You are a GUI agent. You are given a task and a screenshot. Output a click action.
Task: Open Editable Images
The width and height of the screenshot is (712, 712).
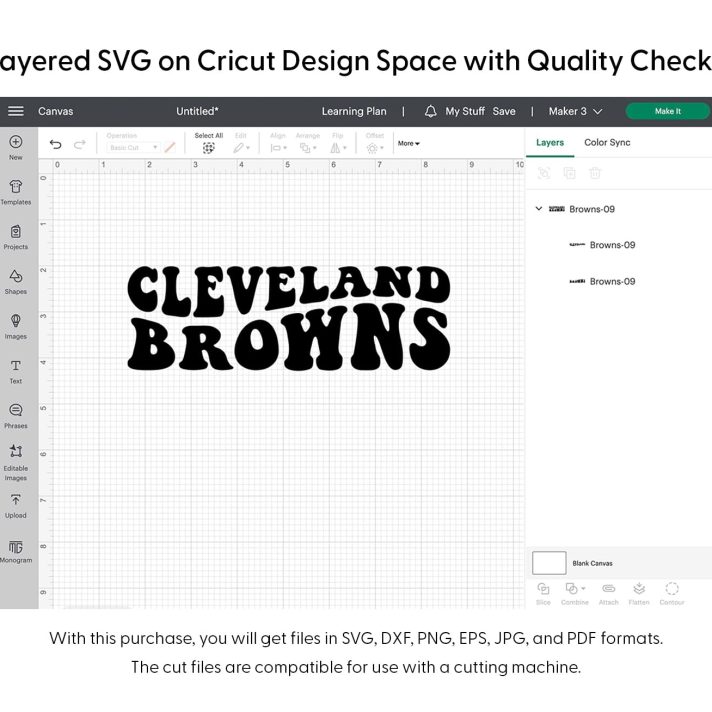[15, 462]
